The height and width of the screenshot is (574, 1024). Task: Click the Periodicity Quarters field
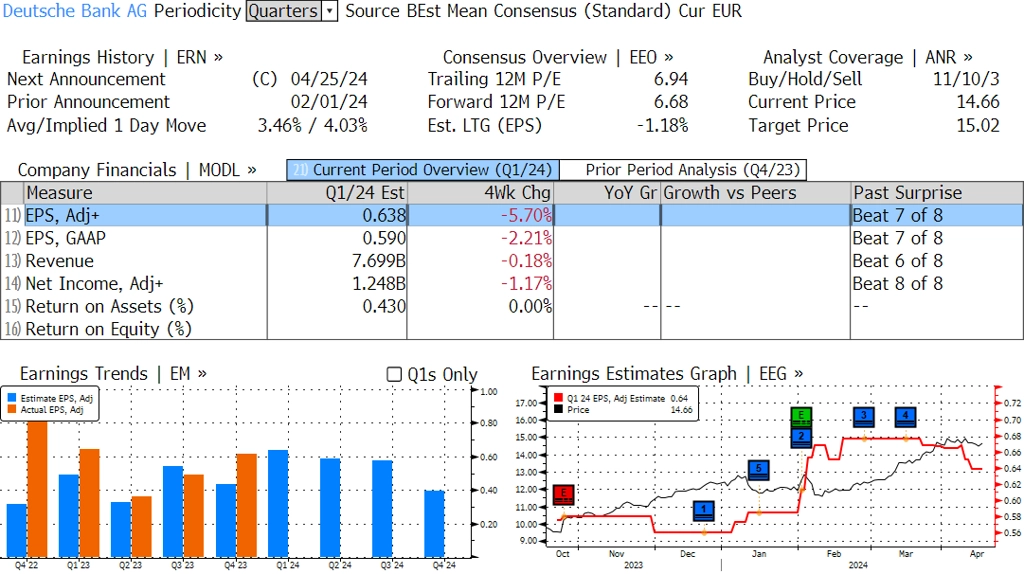point(283,11)
